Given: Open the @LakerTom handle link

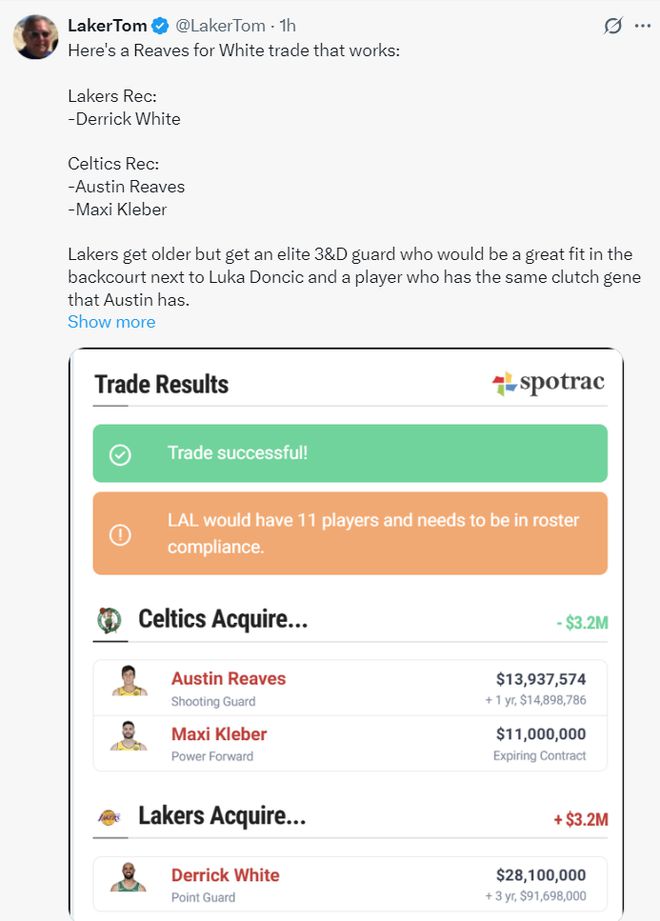Looking at the screenshot, I should (x=221, y=26).
